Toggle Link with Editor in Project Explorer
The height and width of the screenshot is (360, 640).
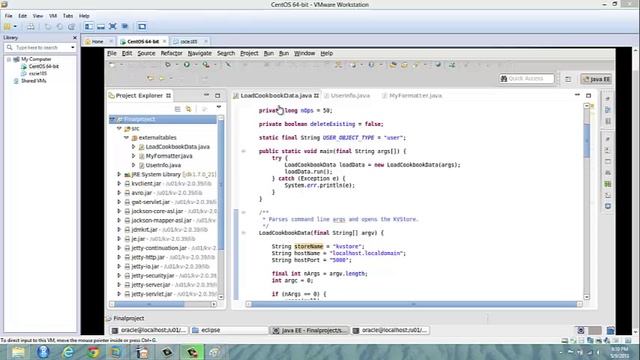[189, 109]
